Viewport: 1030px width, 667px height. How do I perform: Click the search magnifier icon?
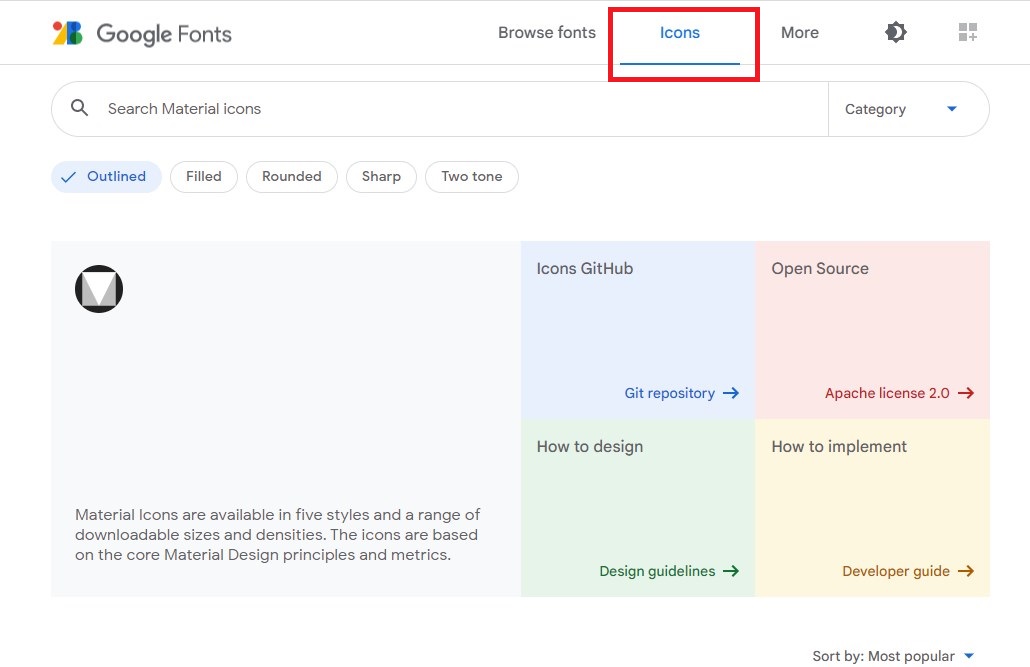coord(79,108)
